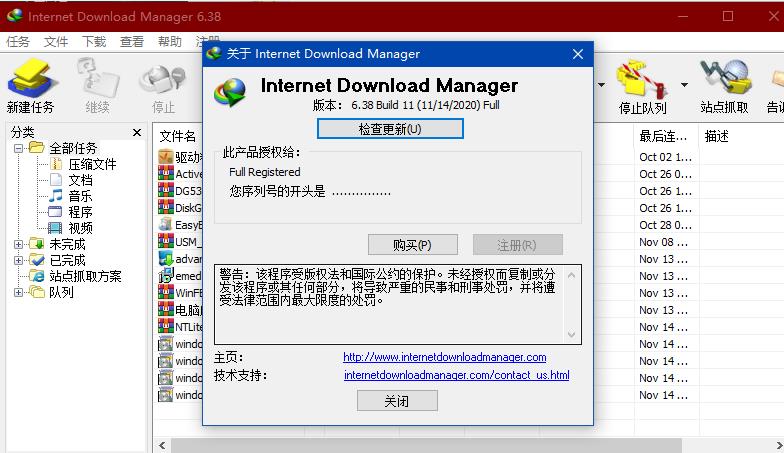
Task: Expand the 已完成 tree node
Action: [18, 260]
